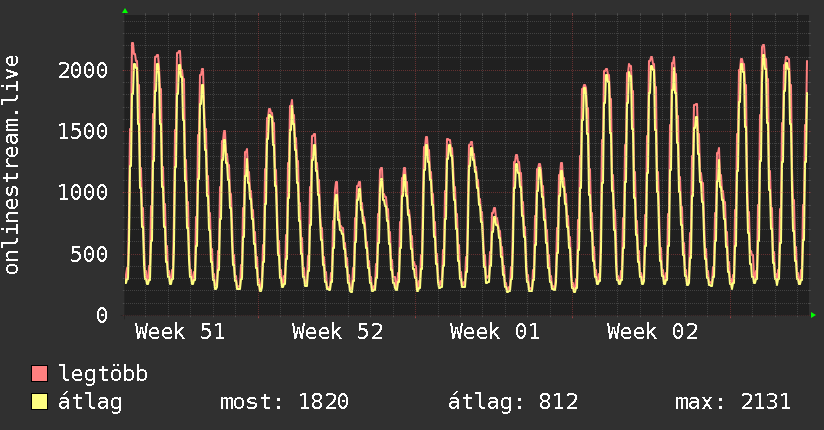Image resolution: width=824 pixels, height=430 pixels.
Task: Click the 2000 y-axis label
Action: (x=83, y=70)
